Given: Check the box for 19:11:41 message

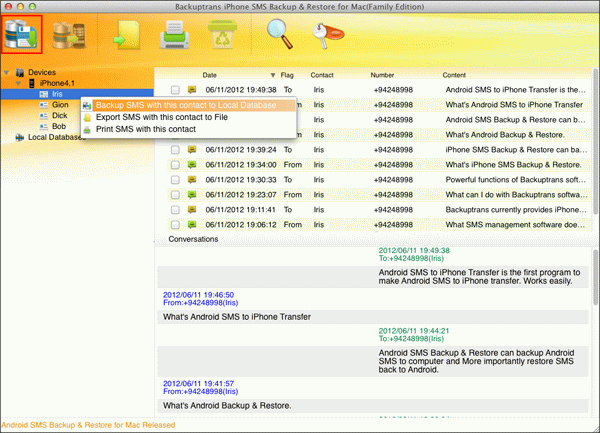Looking at the screenshot, I should pyautogui.click(x=175, y=210).
